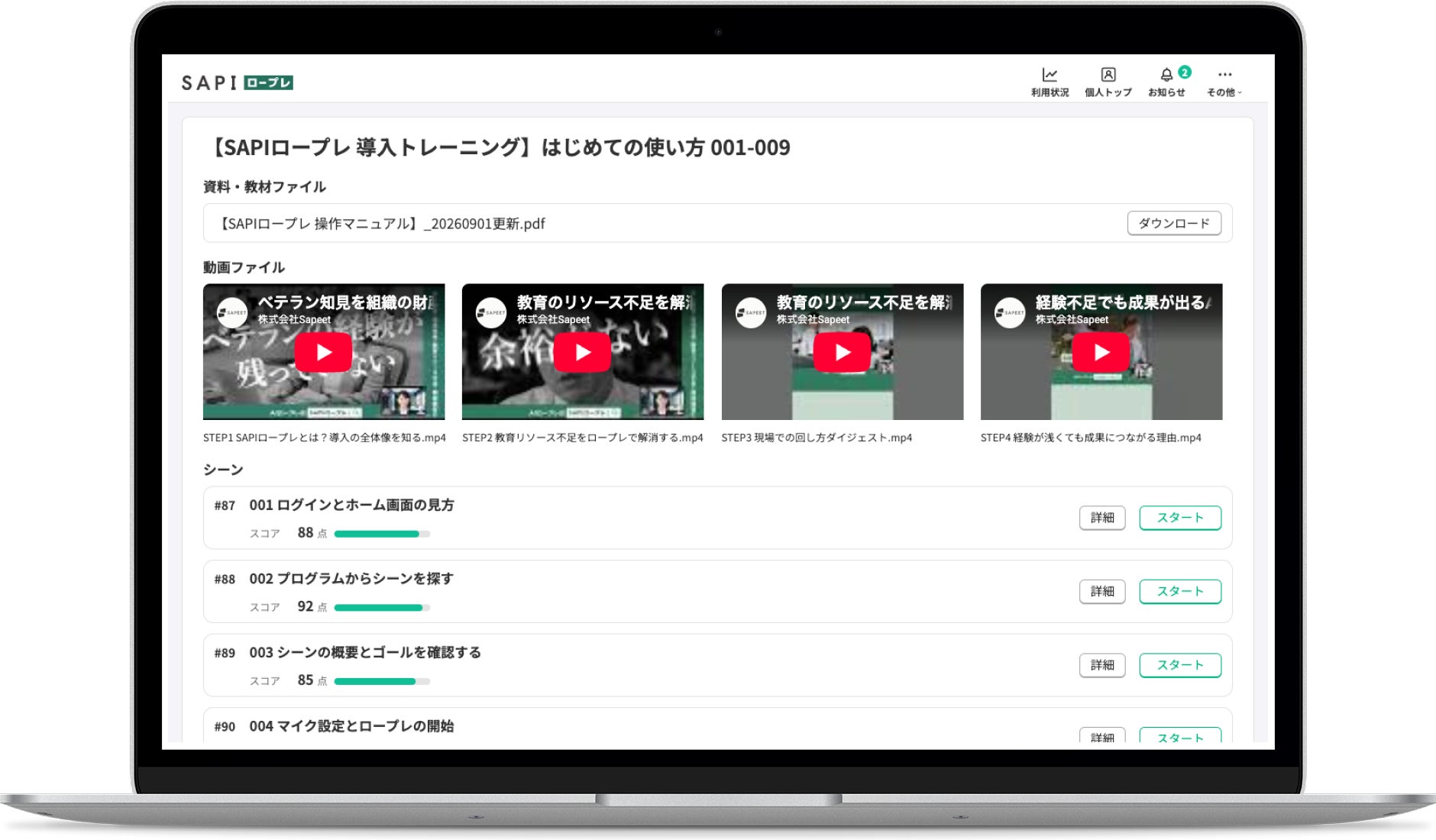Image resolution: width=1436 pixels, height=840 pixels.
Task: Play the STEP4 経験が浅くても video
Action: 1101,352
